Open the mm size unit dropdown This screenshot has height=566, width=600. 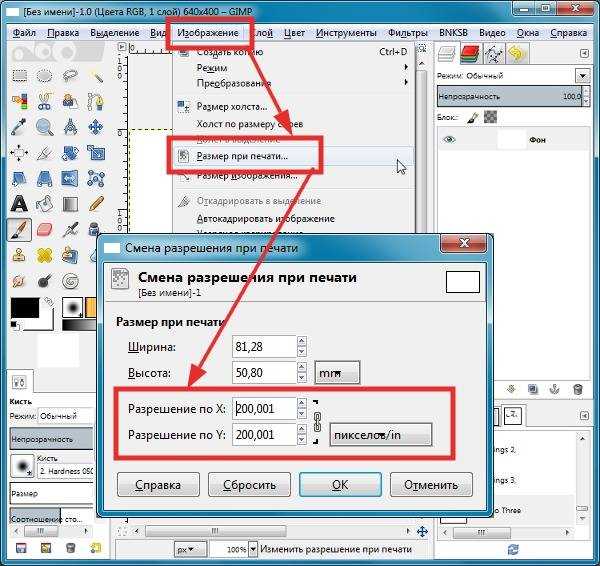coord(337,372)
